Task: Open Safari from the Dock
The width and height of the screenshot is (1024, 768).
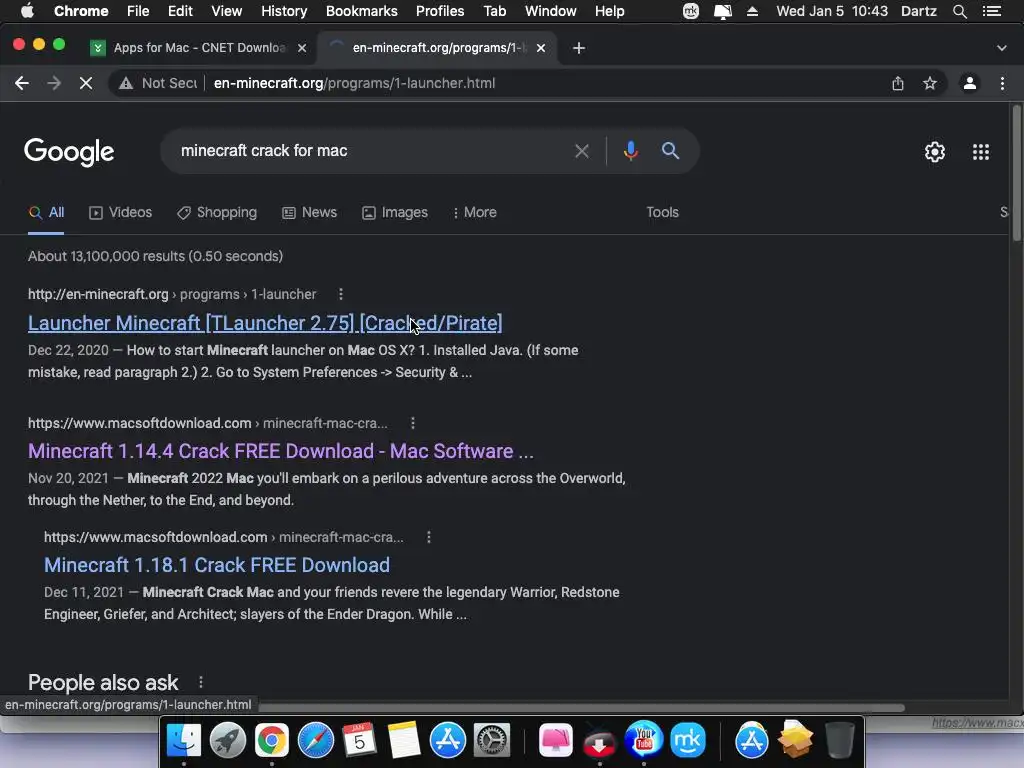Action: click(x=315, y=741)
